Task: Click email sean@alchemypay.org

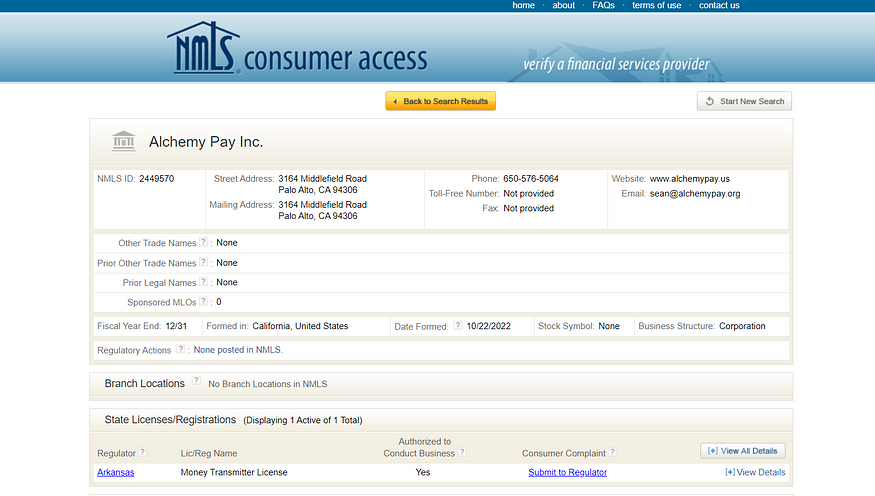Action: click(x=695, y=194)
